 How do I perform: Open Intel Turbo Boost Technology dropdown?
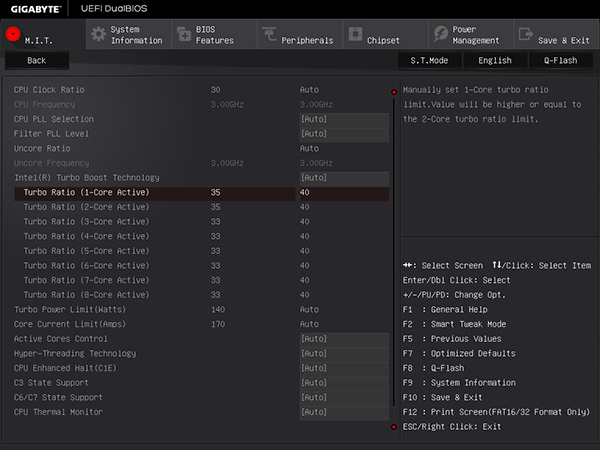(x=343, y=177)
